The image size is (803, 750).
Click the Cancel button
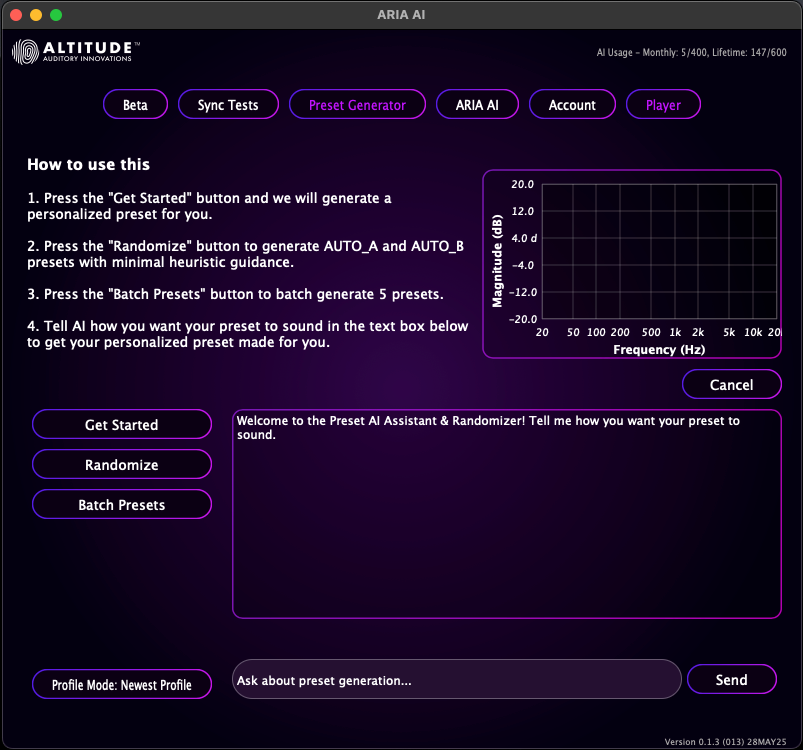731,384
